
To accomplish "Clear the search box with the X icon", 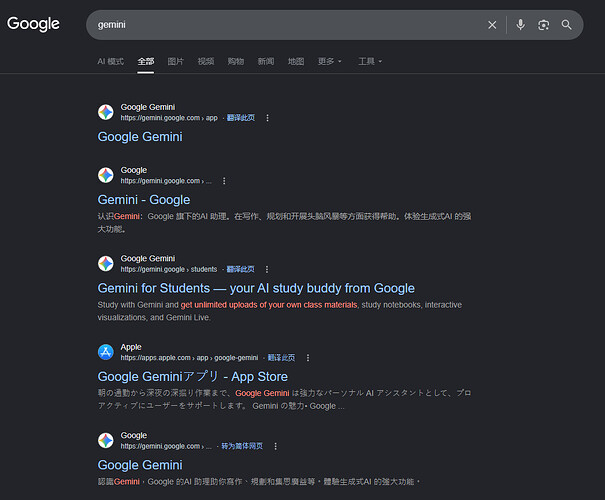I will pyautogui.click(x=492, y=25).
